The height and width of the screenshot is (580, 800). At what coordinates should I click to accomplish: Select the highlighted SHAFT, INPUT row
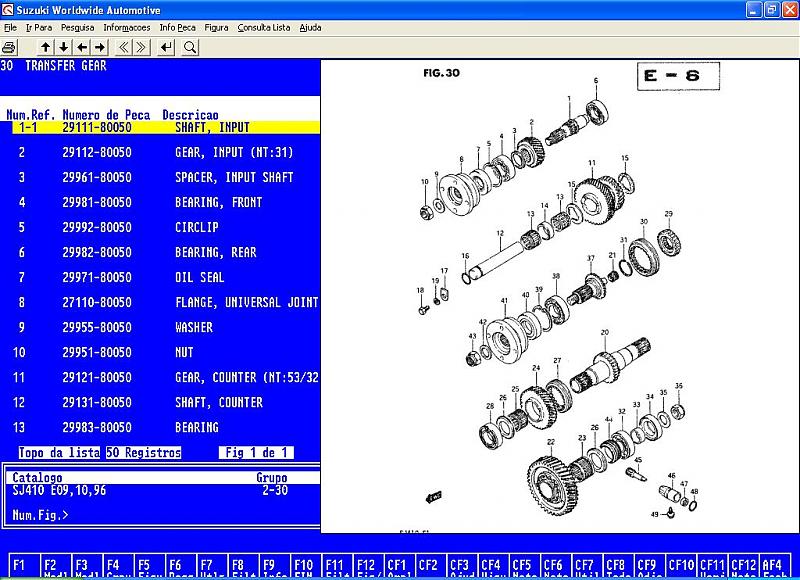(166, 128)
